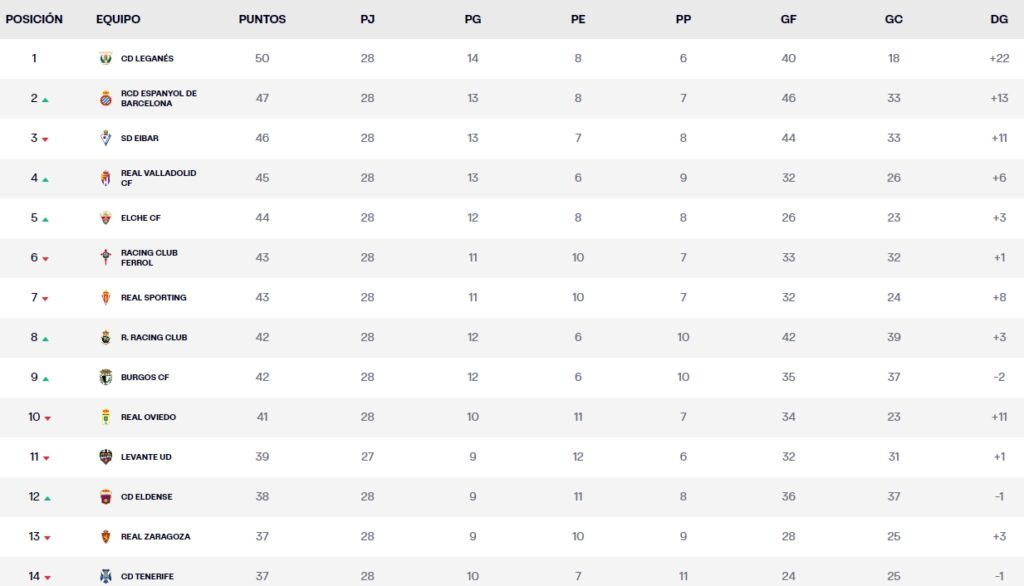The image size is (1024, 586).
Task: Click the Levante UD club crest
Action: click(105, 457)
